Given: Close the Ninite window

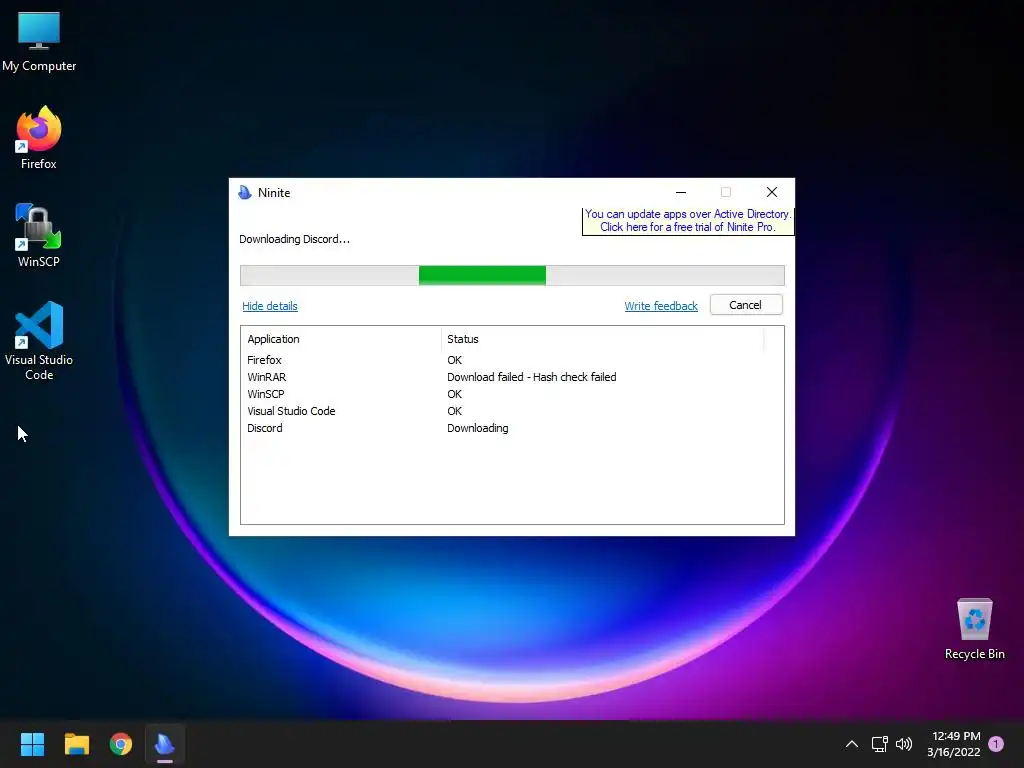Looking at the screenshot, I should 772,192.
